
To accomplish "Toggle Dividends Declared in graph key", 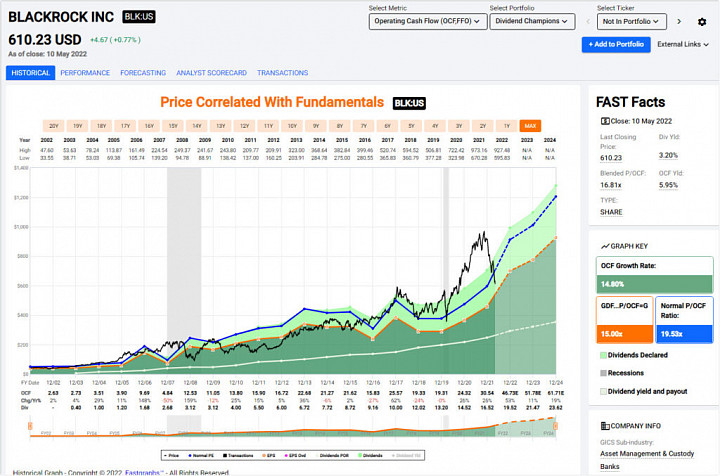I will coord(634,355).
